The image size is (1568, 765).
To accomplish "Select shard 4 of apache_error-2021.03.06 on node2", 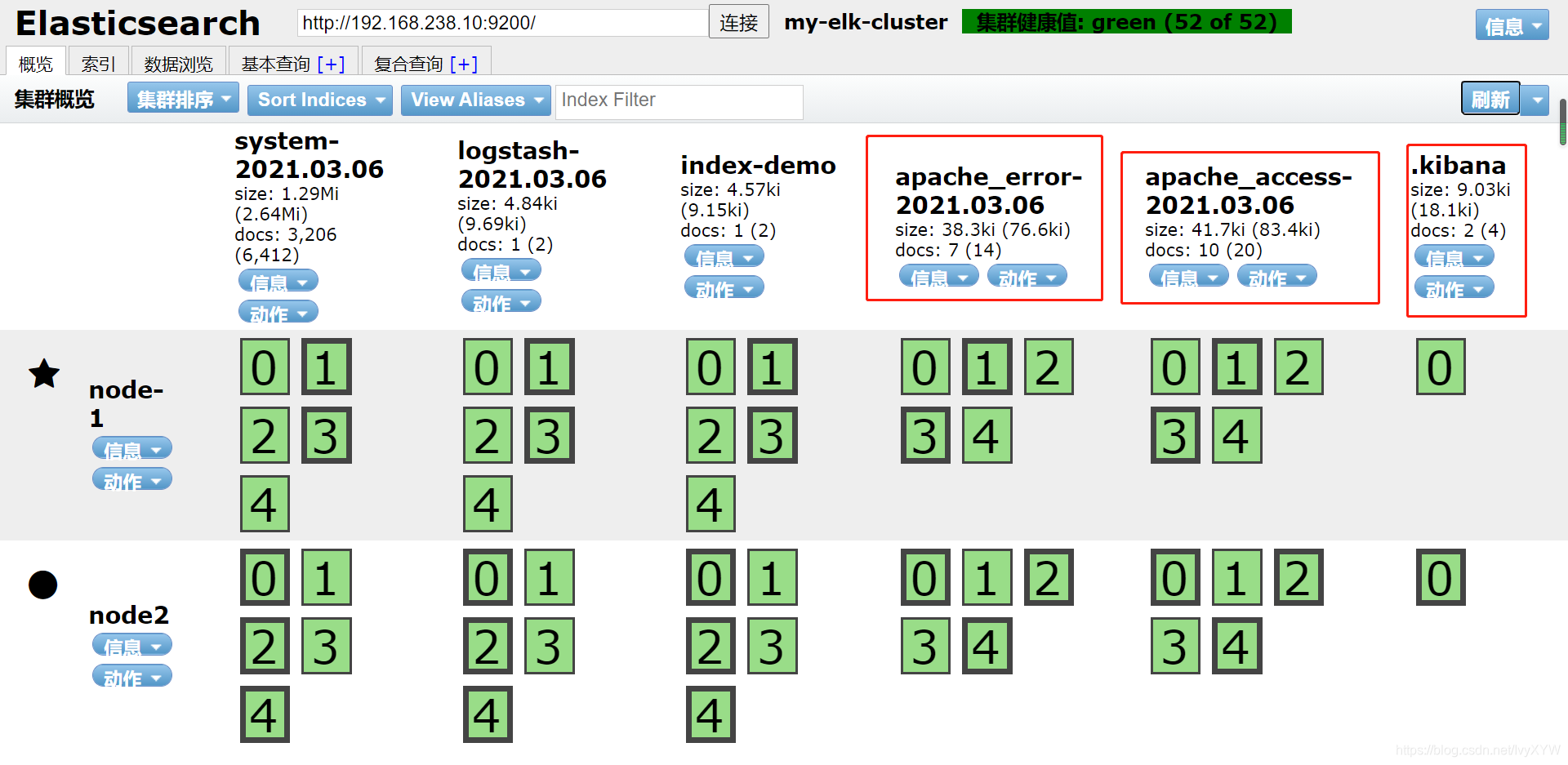I will [987, 646].
